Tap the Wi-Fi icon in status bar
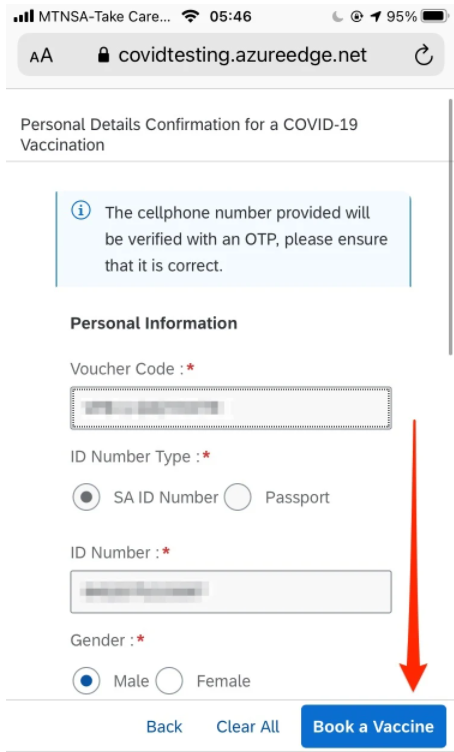This screenshot has width=454, height=752. (x=190, y=16)
